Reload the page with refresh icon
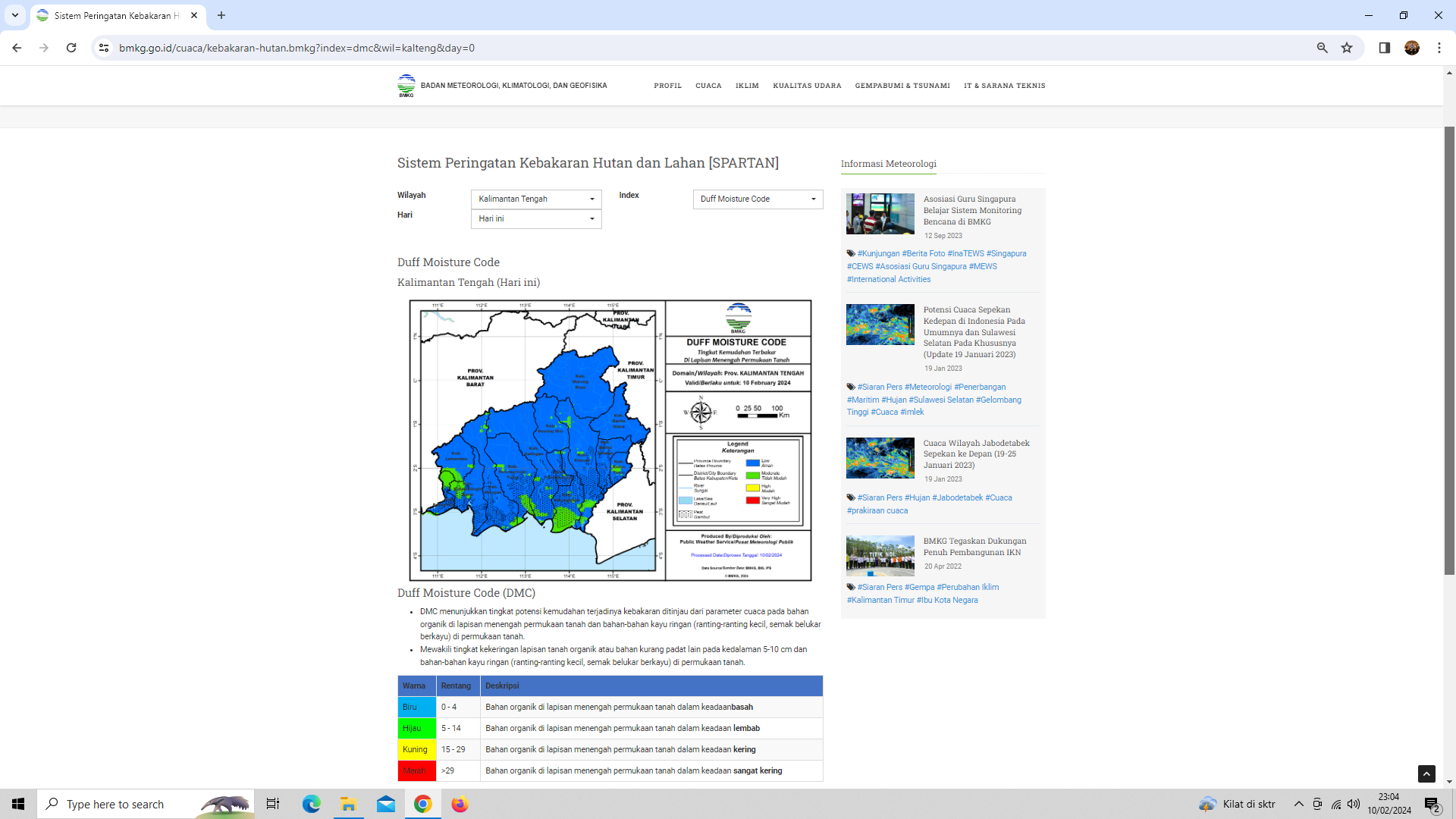The image size is (1456, 819). click(71, 48)
